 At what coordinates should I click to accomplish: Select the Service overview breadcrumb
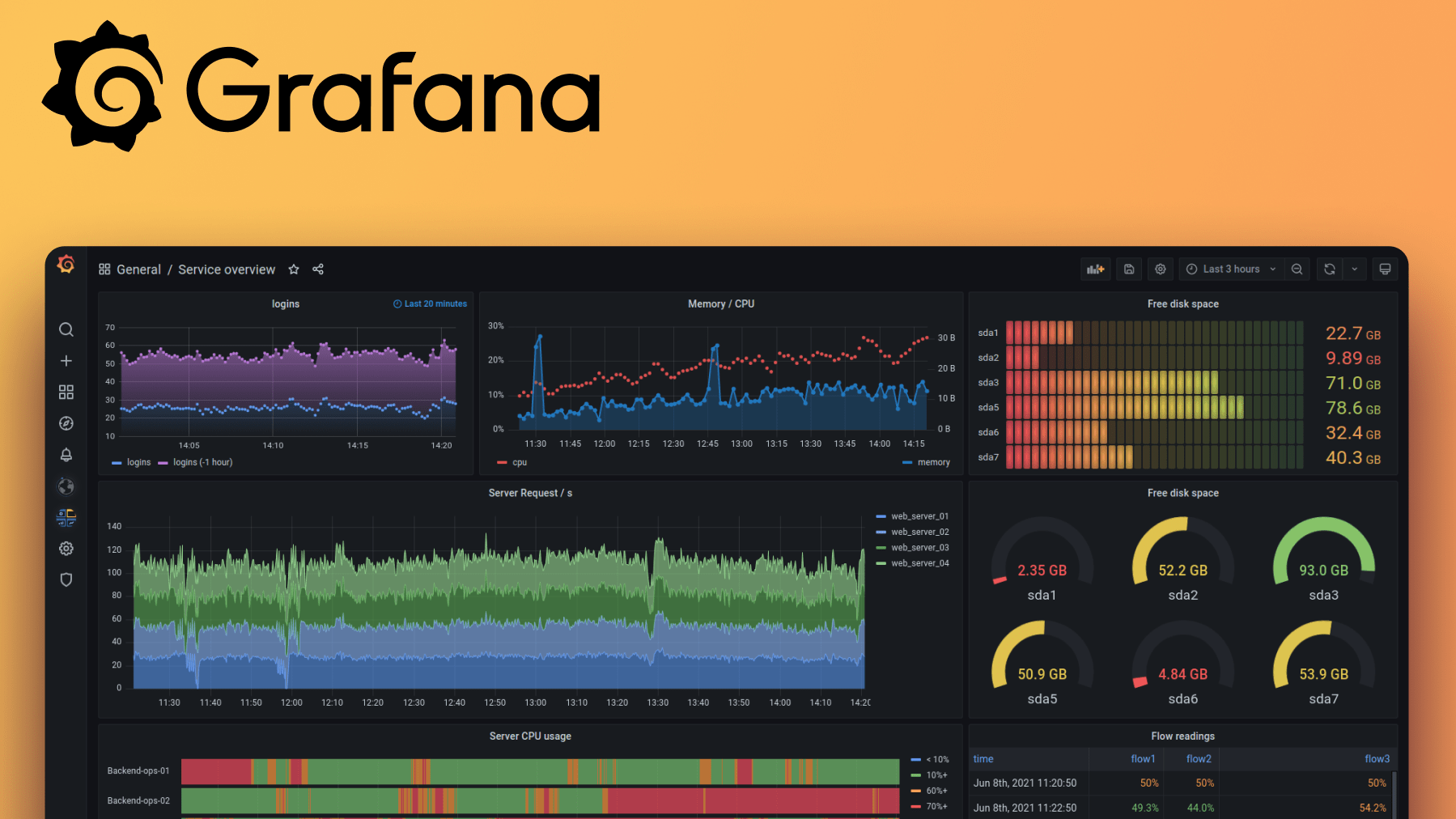tap(227, 269)
